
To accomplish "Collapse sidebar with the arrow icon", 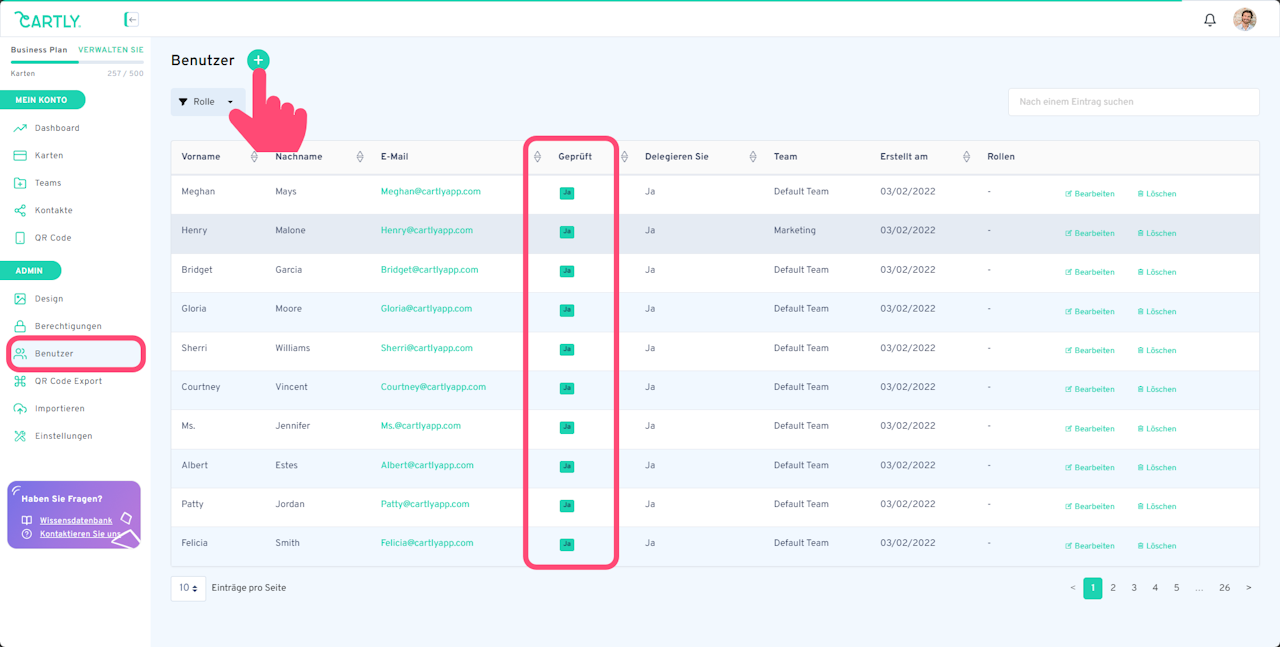I will (x=131, y=19).
